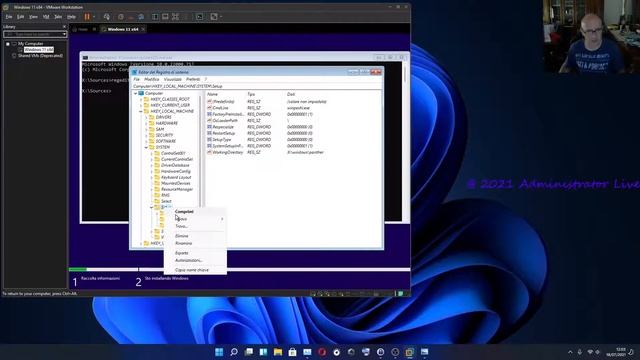Click the manage snapshots toolbar icon

pos(141,17)
